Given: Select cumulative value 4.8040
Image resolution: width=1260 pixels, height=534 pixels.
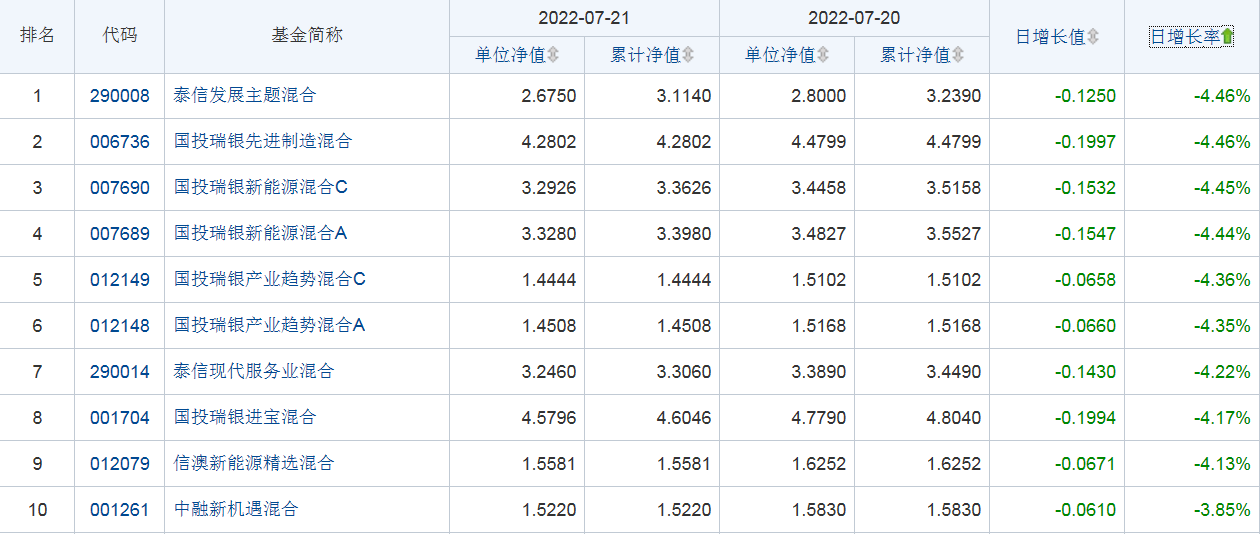Looking at the screenshot, I should click(x=954, y=418).
